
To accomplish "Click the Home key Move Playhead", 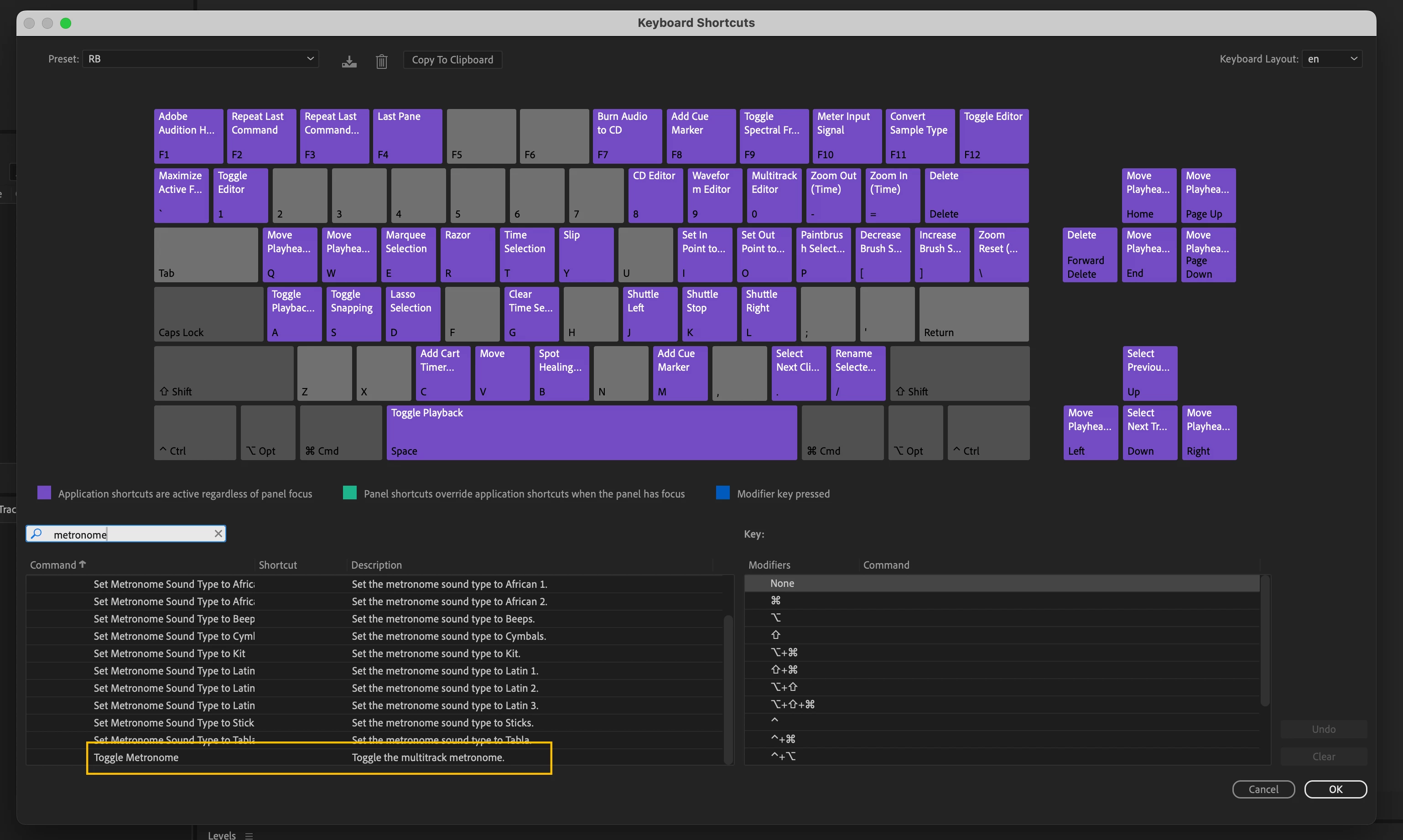I will coord(1149,195).
